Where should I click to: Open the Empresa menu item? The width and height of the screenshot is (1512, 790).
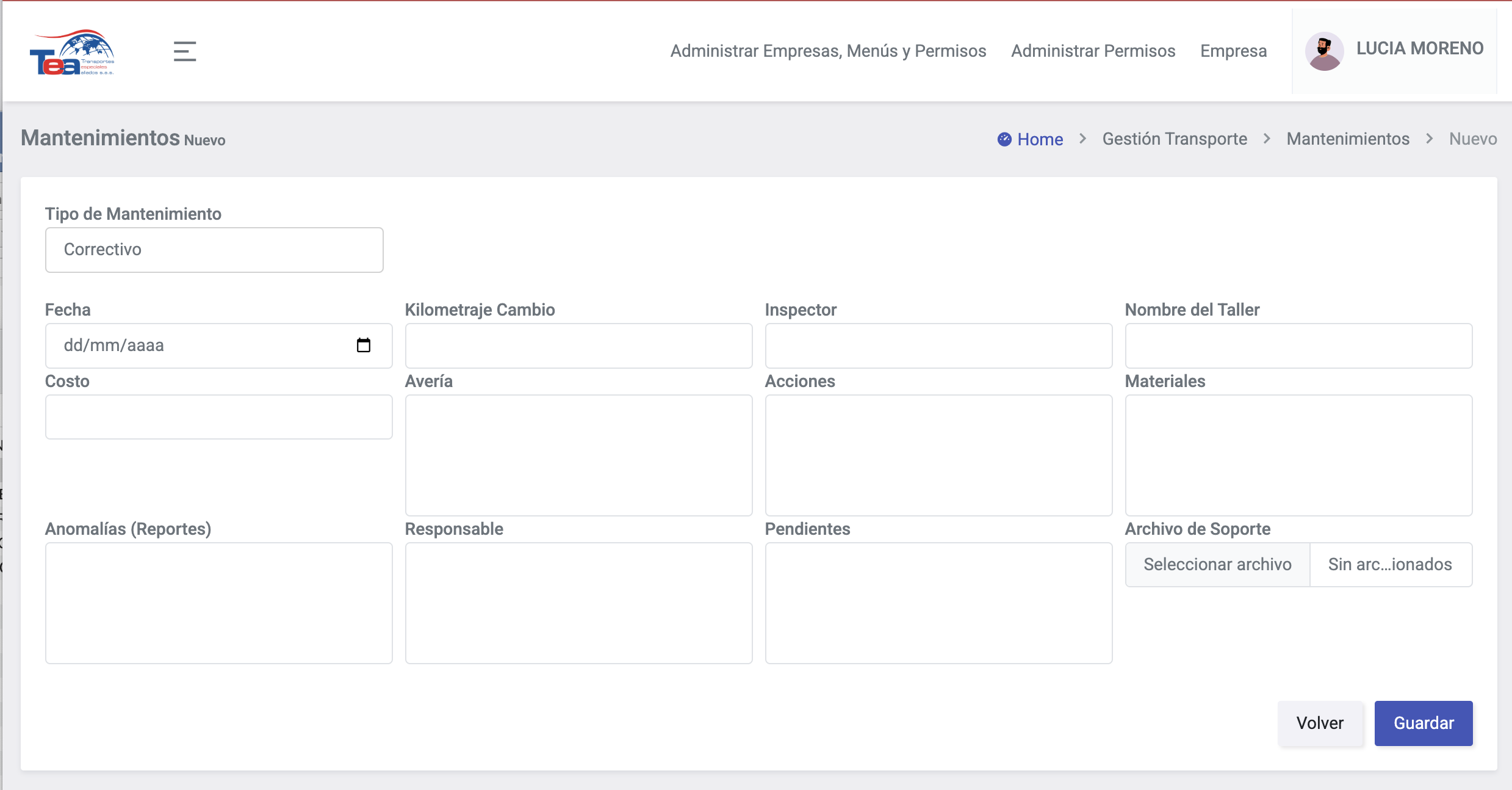pyautogui.click(x=1233, y=51)
